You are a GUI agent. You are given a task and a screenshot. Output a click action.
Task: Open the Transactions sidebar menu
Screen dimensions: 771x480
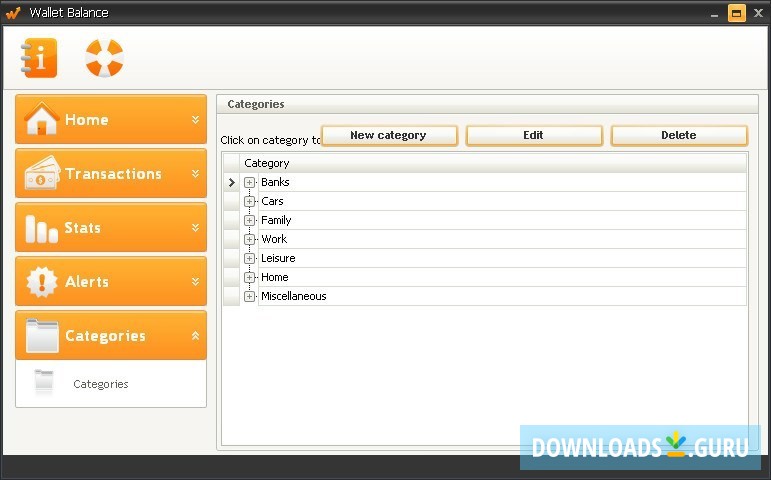coord(111,173)
